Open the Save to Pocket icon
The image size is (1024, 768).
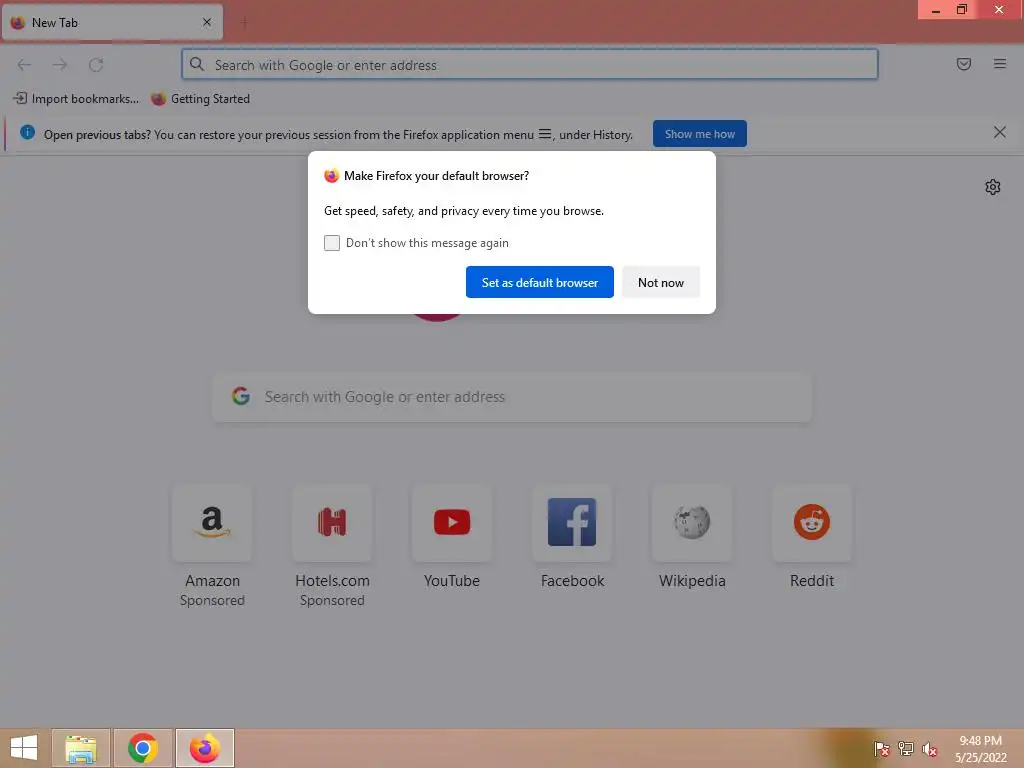point(964,64)
